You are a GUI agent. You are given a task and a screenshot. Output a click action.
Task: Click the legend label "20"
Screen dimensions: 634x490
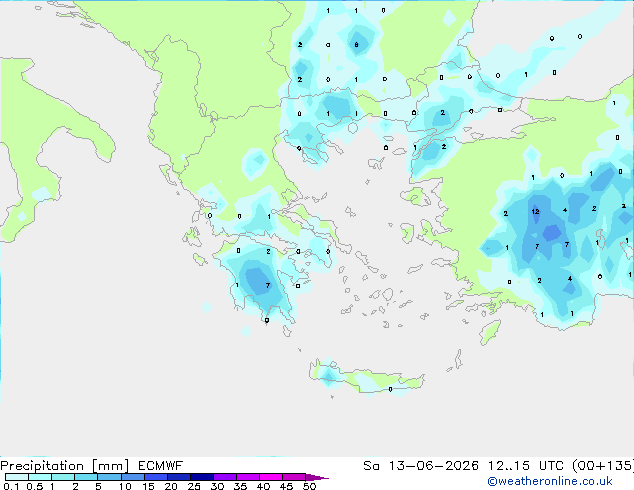coord(171,486)
